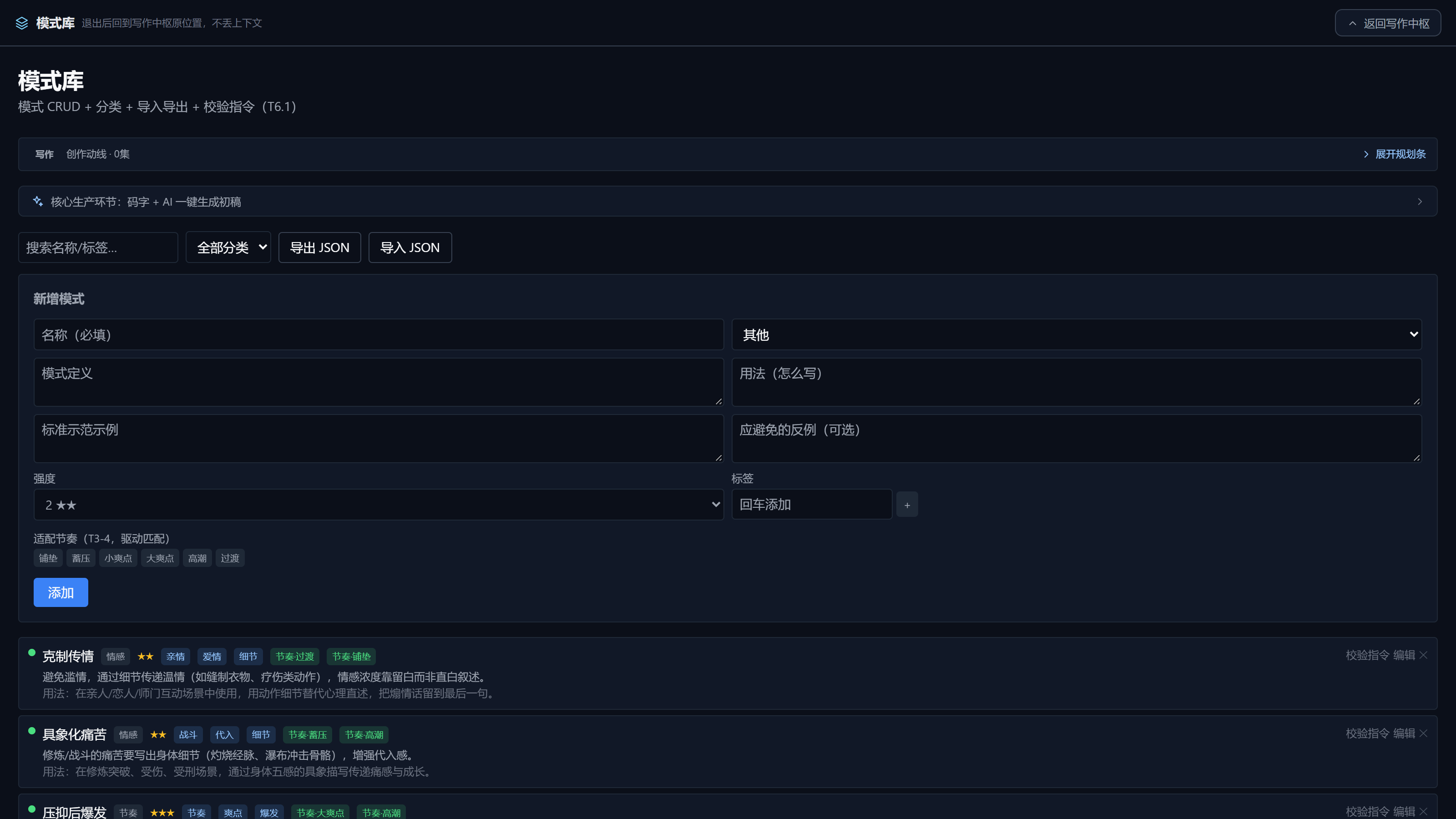The image size is (1456, 819).
Task: Open the 其他 category dropdown in new pattern form
Action: pyautogui.click(x=1077, y=334)
